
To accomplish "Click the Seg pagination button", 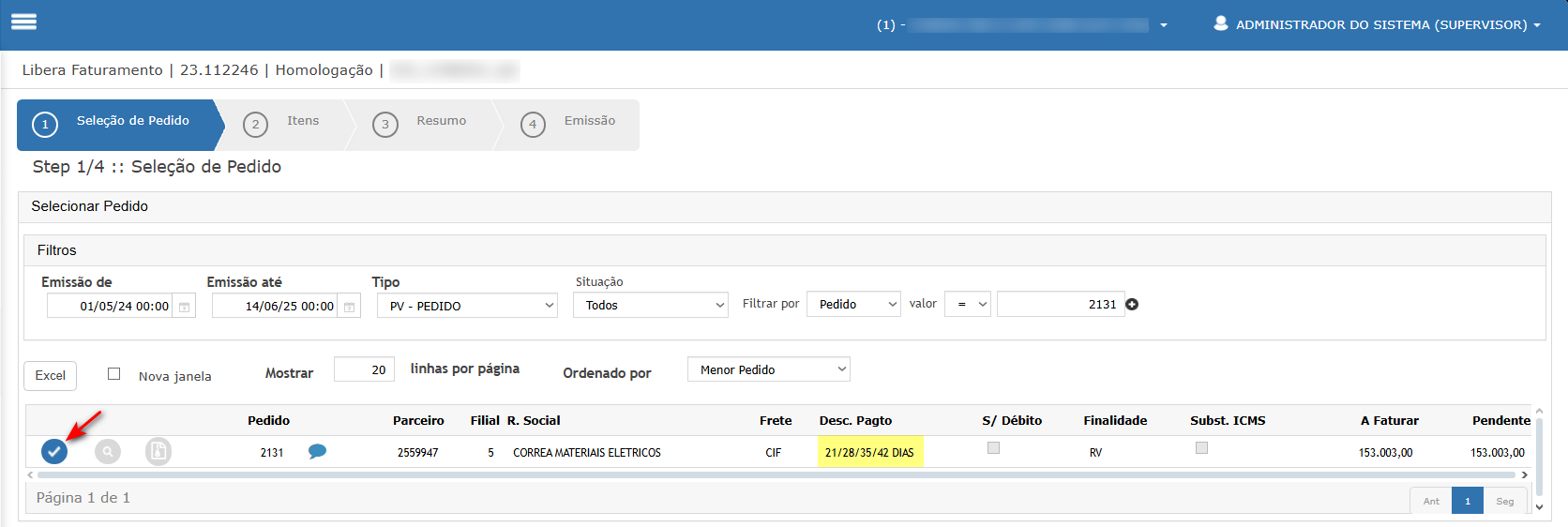I will pyautogui.click(x=1505, y=501).
